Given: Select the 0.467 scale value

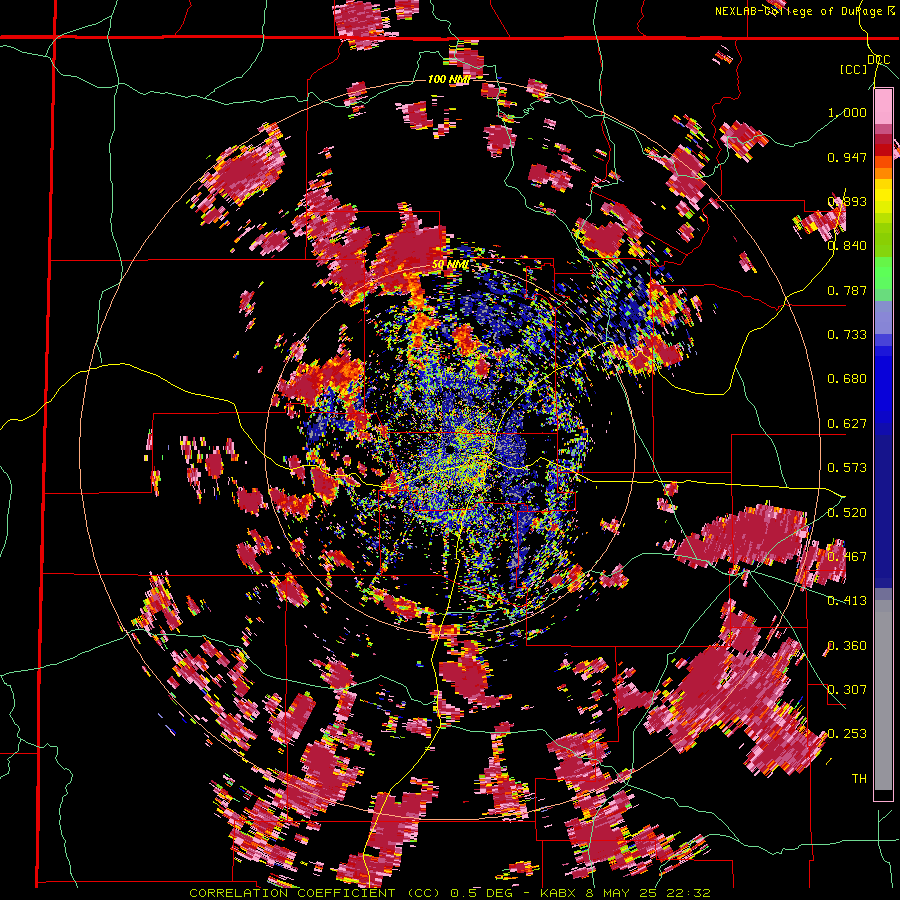Looking at the screenshot, I should (847, 557).
